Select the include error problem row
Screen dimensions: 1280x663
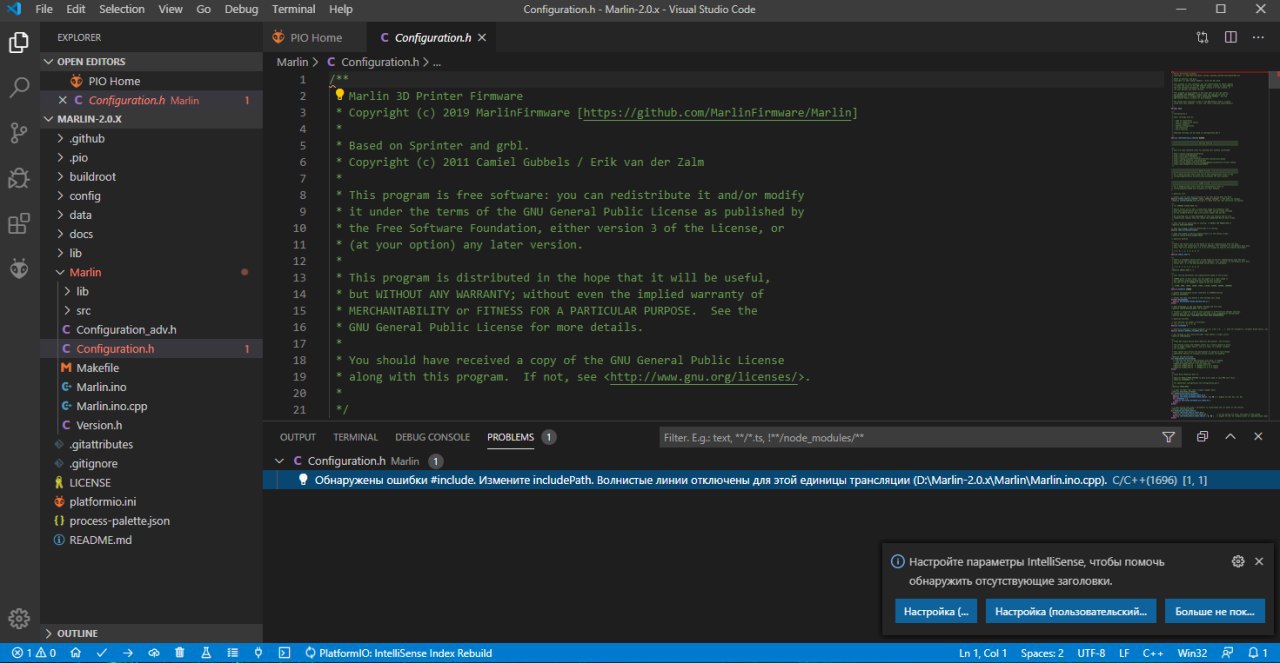[771, 480]
